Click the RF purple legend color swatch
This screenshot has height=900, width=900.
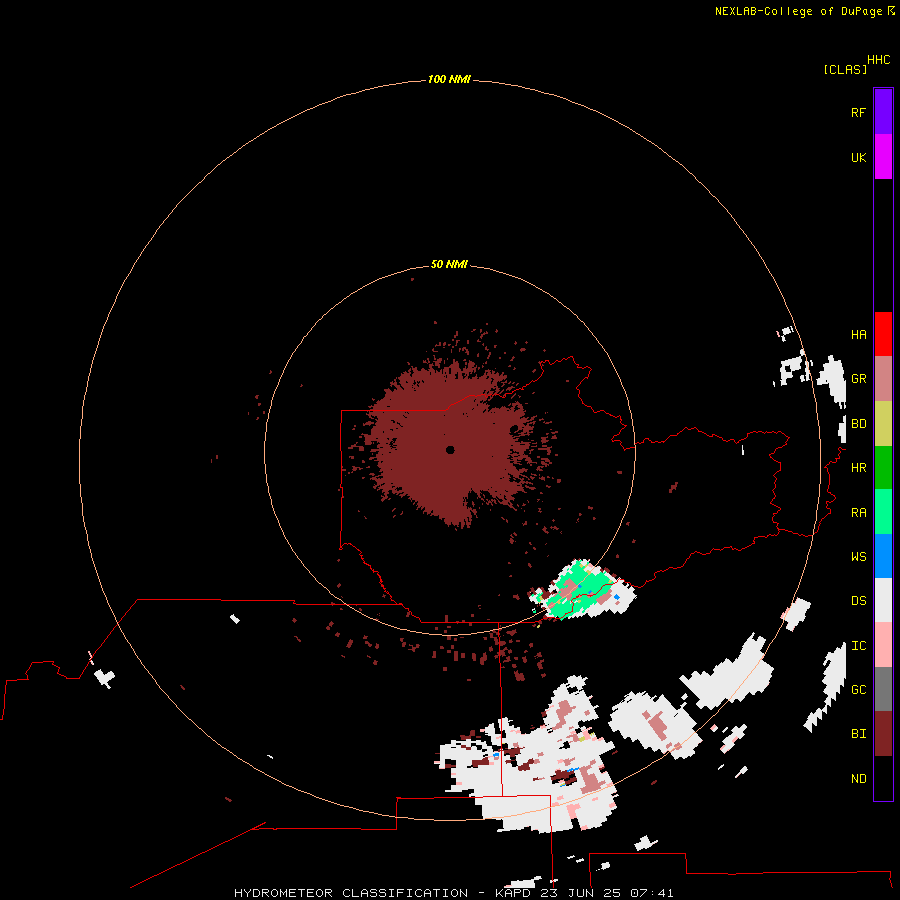point(883,112)
